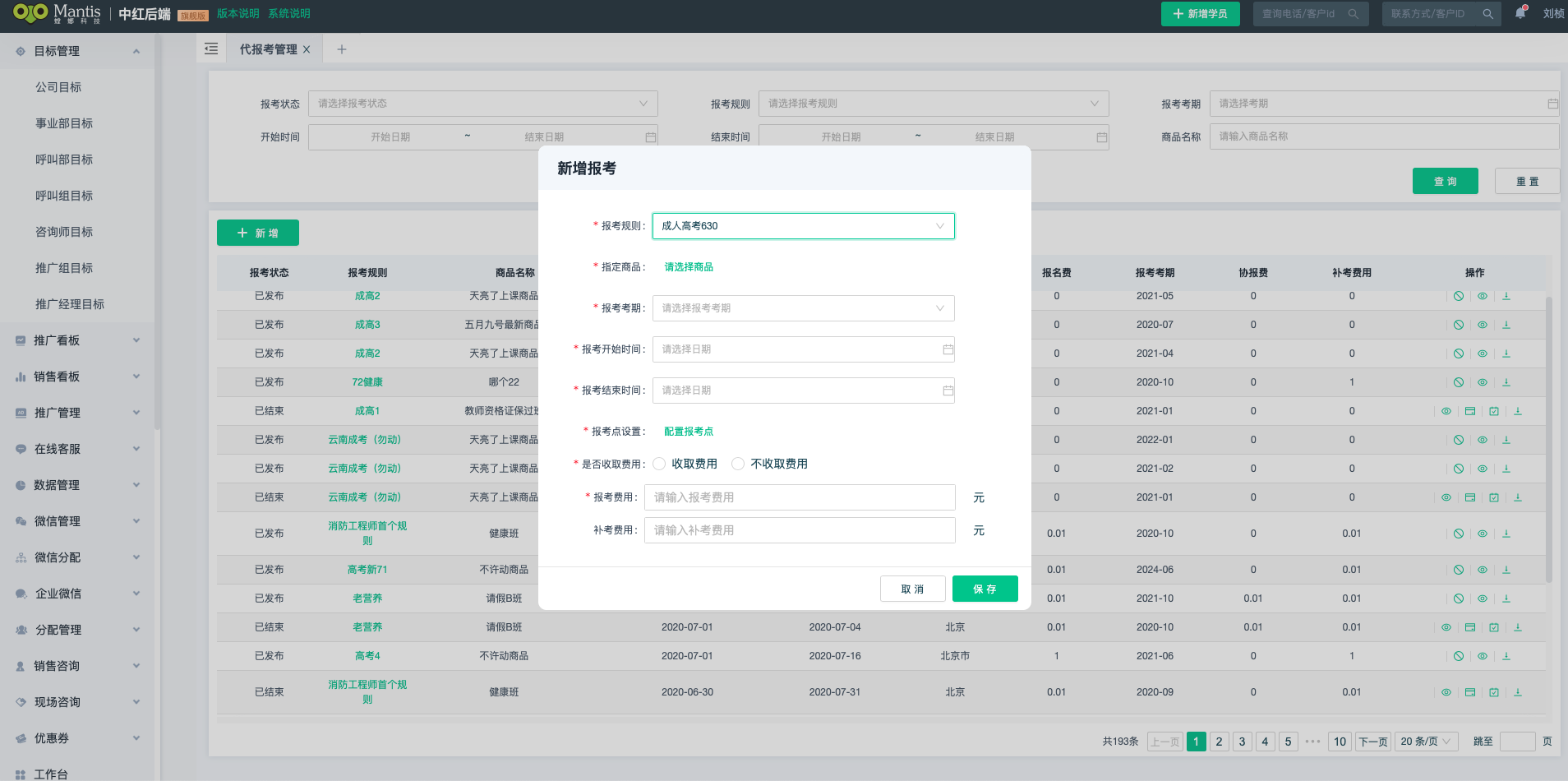Screen dimensions: 1568x781
Task: Open 公司目标 menu item
Action: click(58, 87)
